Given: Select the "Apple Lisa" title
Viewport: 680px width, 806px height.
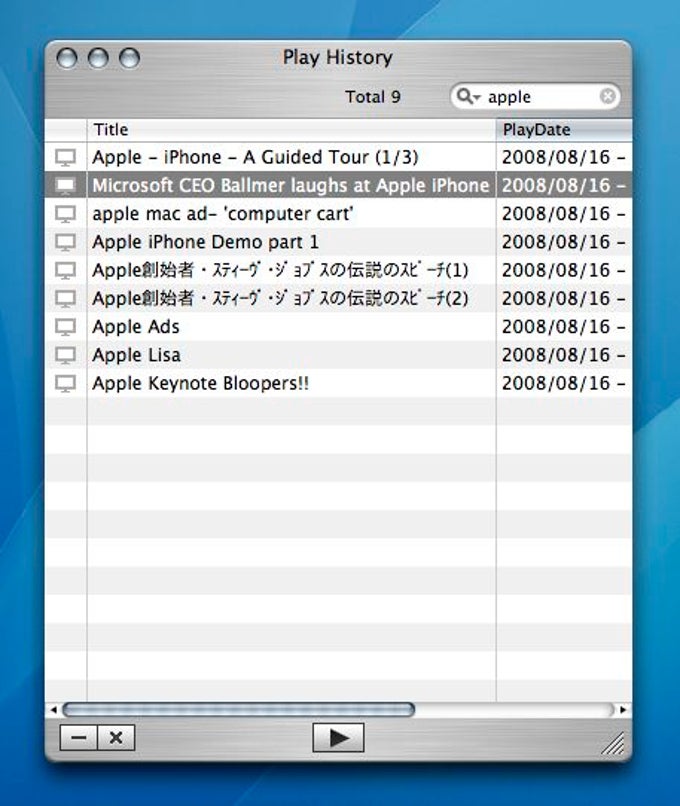Looking at the screenshot, I should pos(136,355).
